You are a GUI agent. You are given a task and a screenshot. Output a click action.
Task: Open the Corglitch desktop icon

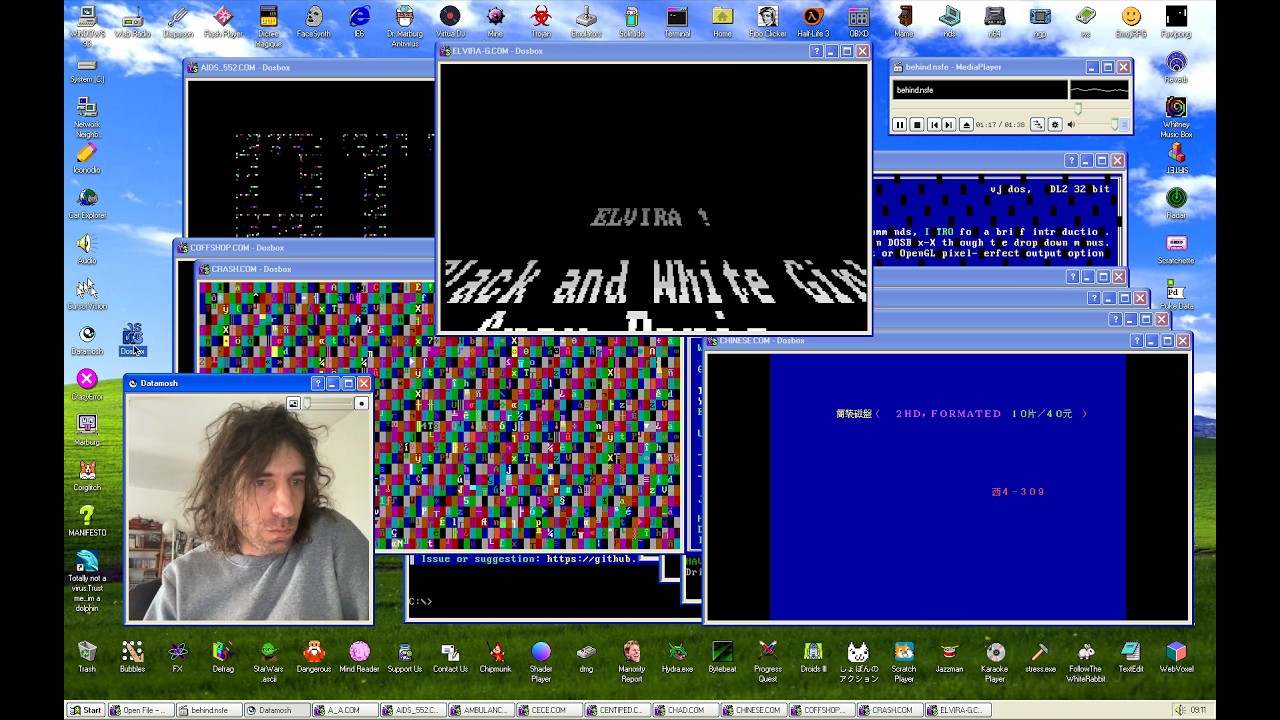(87, 476)
